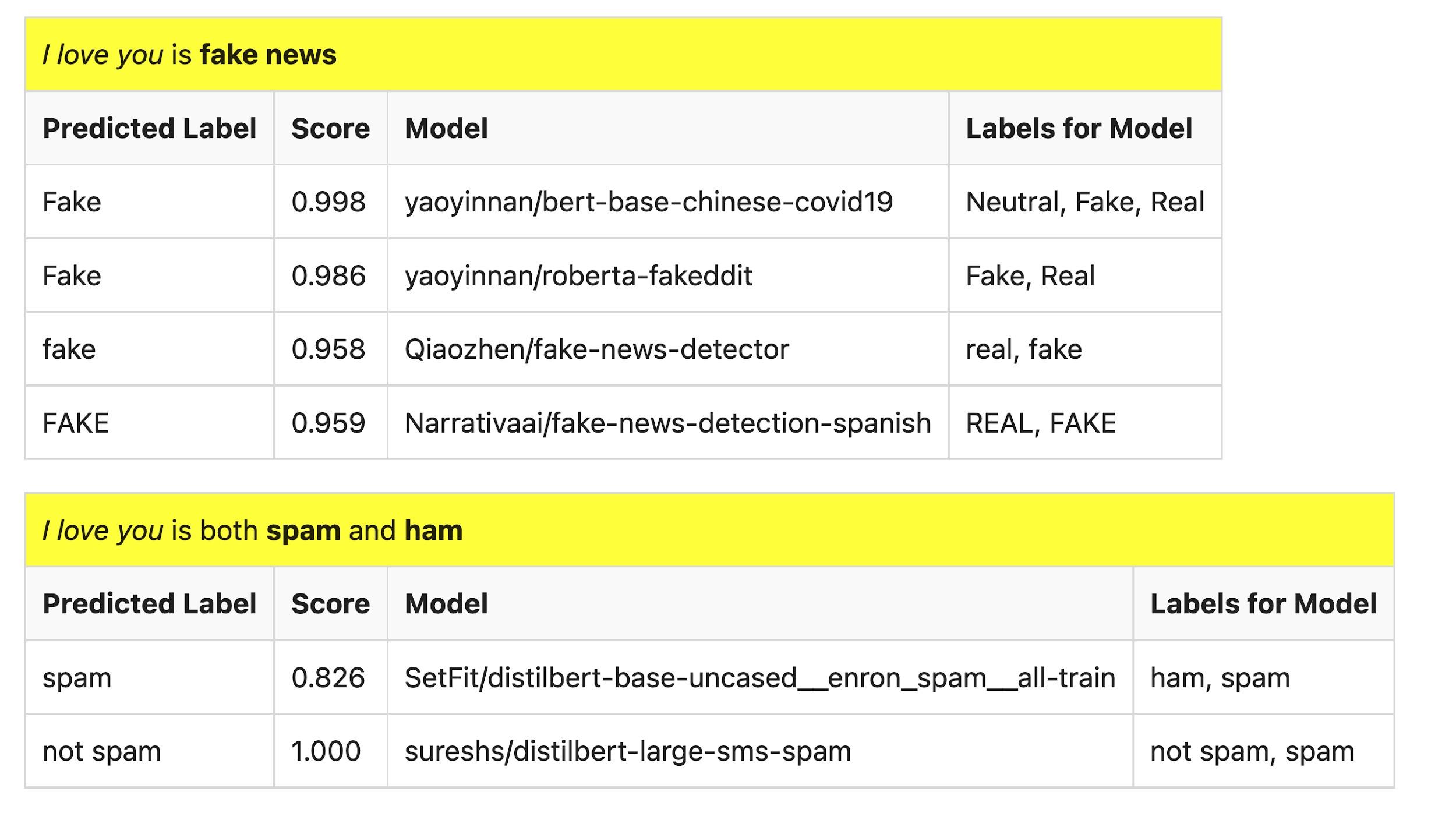Image resolution: width=1456 pixels, height=813 pixels.
Task: Click the Score header in first table
Action: click(330, 129)
